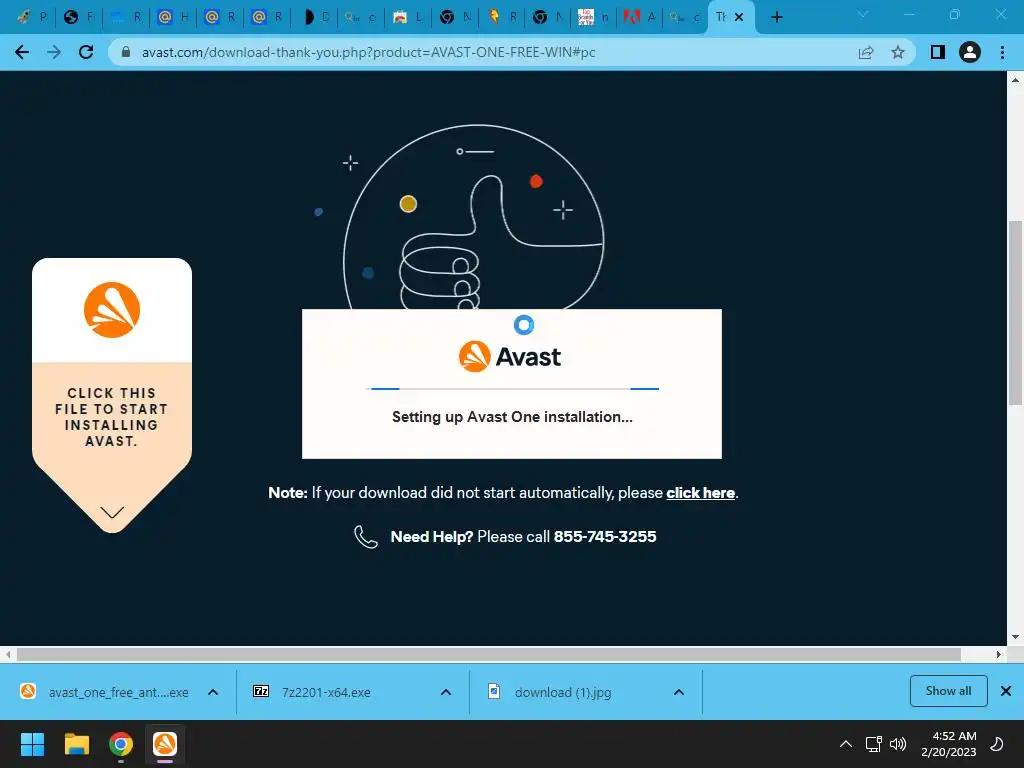This screenshot has width=1024, height=768.
Task: Open the Chrome three-dot menu
Action: point(1002,52)
